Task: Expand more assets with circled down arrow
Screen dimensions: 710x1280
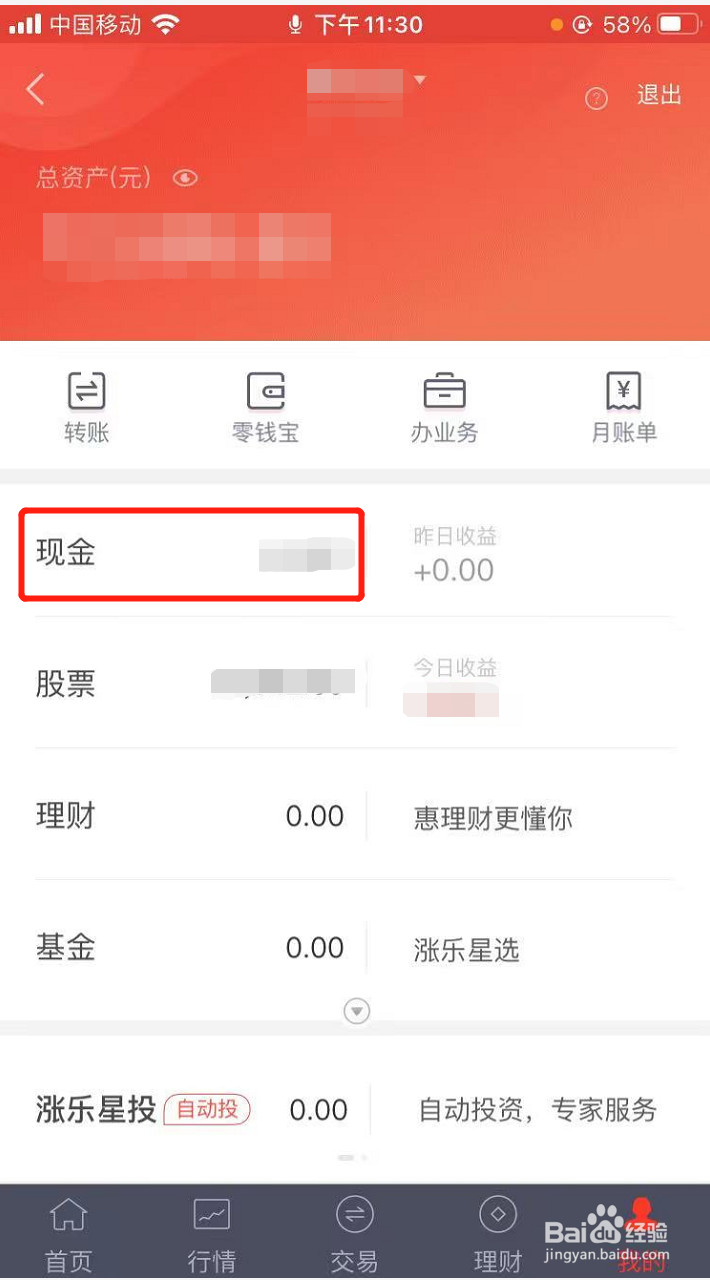Action: (357, 1011)
